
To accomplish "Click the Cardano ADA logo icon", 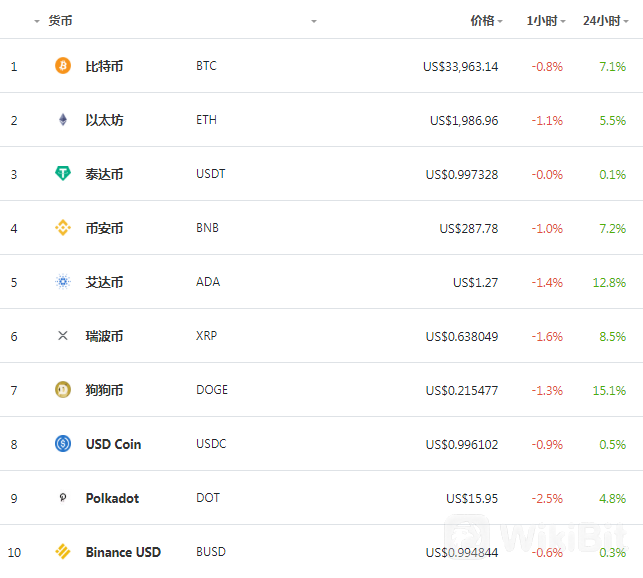I will tap(63, 282).
